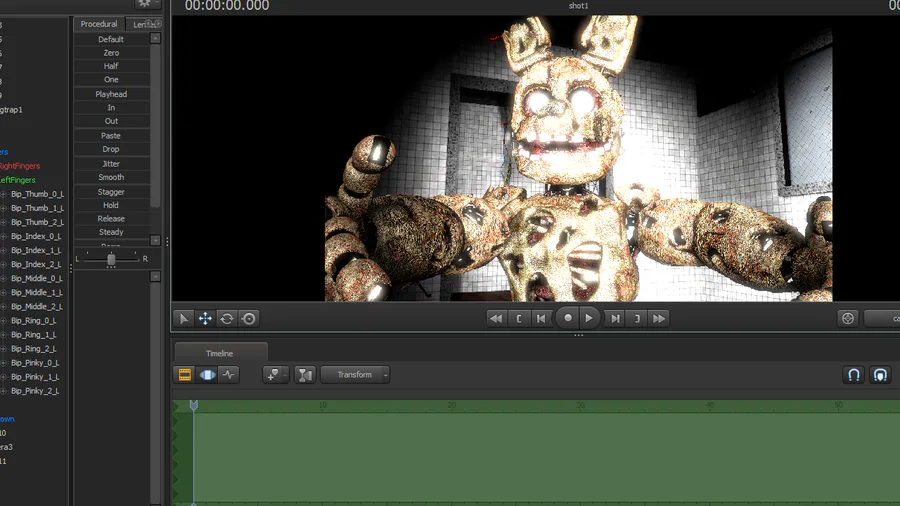Switch to the Clip Editor mode
This screenshot has width=900, height=506.
coord(185,375)
